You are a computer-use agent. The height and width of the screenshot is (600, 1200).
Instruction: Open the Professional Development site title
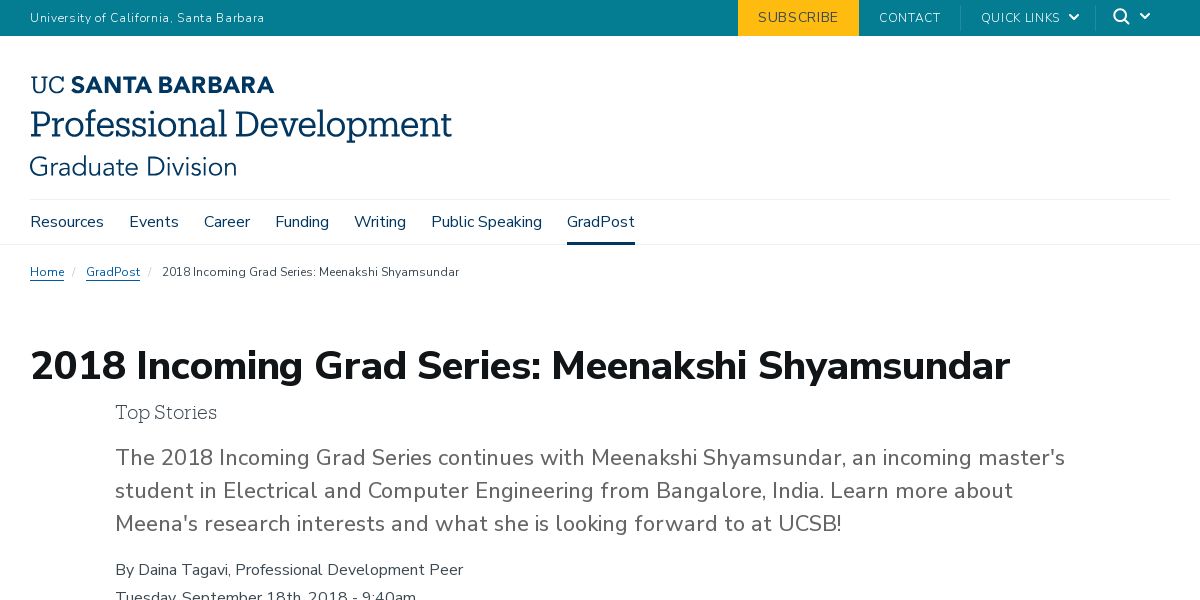point(241,125)
